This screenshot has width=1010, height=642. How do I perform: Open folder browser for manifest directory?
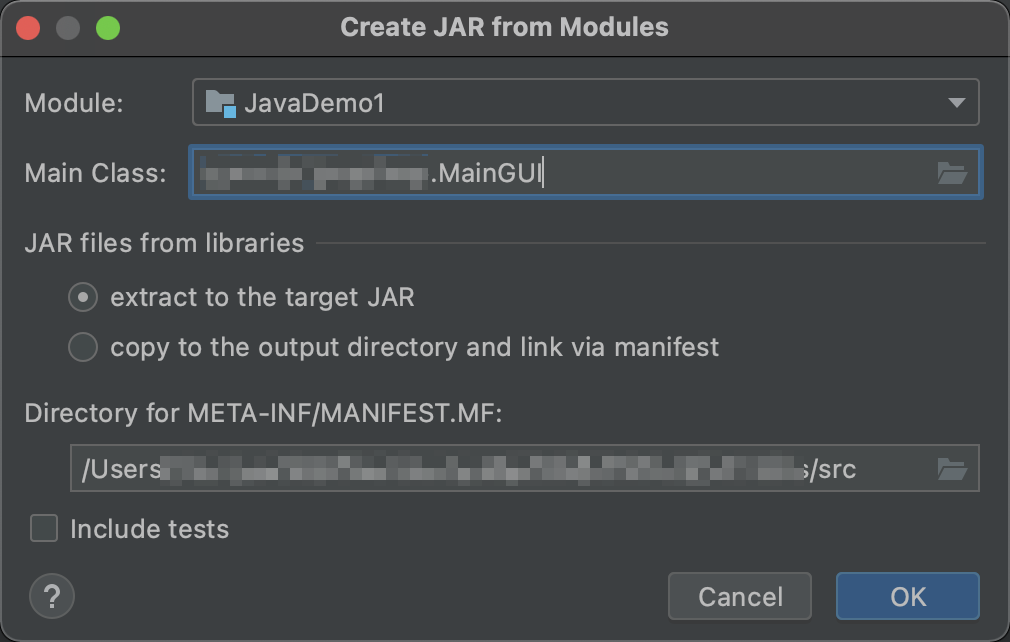(x=952, y=469)
